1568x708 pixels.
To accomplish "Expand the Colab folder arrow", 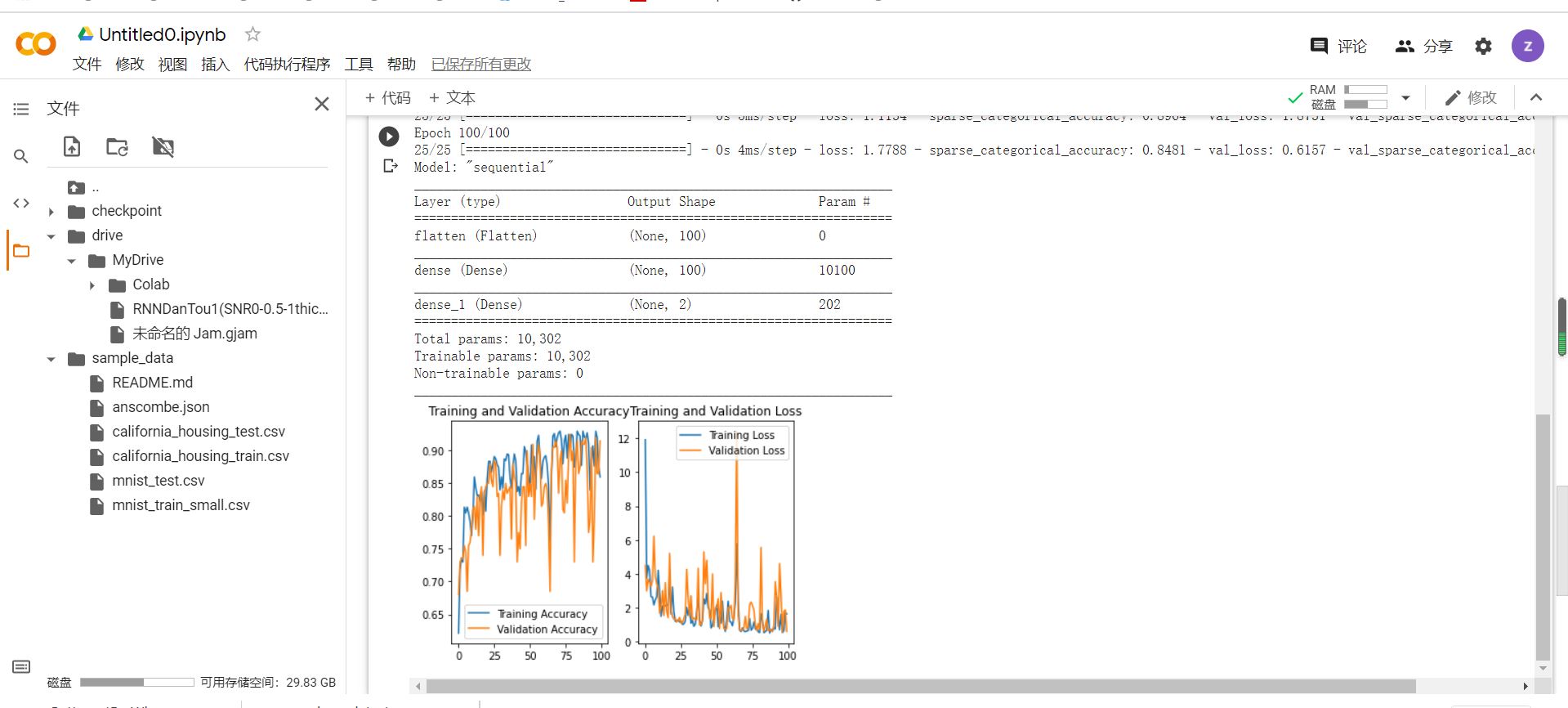I will point(92,285).
